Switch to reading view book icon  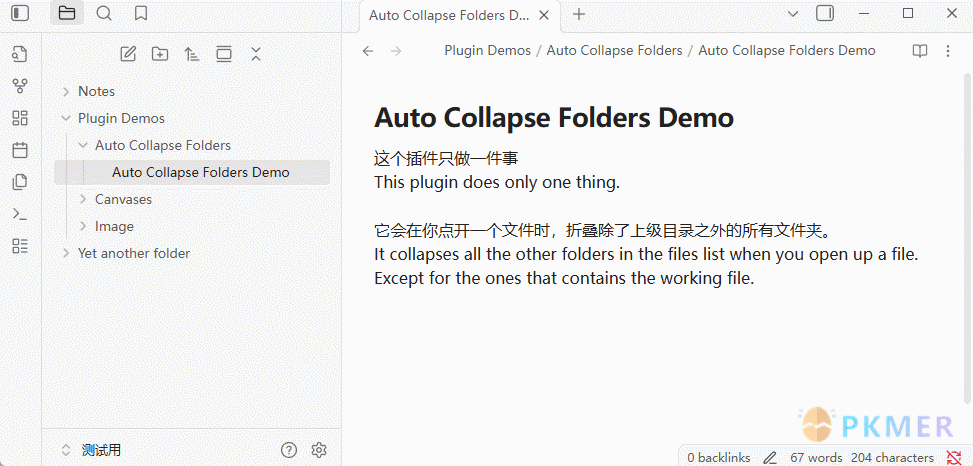point(920,51)
